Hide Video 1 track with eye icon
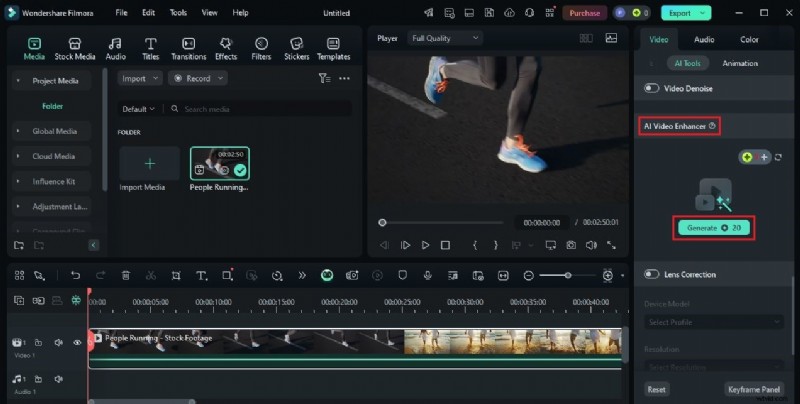This screenshot has width=800, height=404. (77, 343)
